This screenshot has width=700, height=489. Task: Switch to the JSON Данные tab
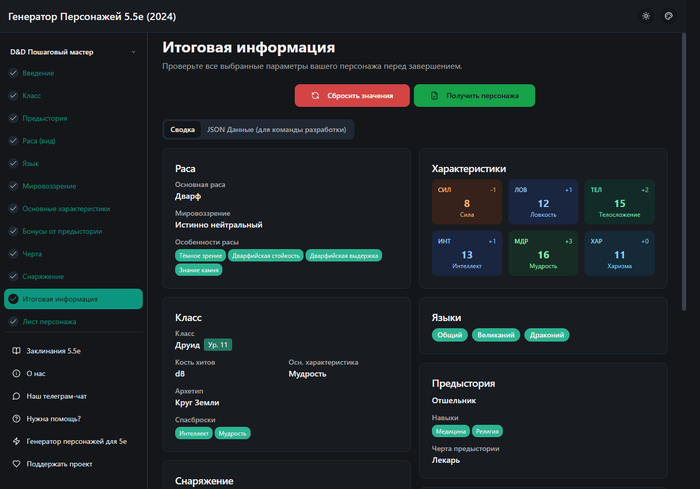pos(277,130)
